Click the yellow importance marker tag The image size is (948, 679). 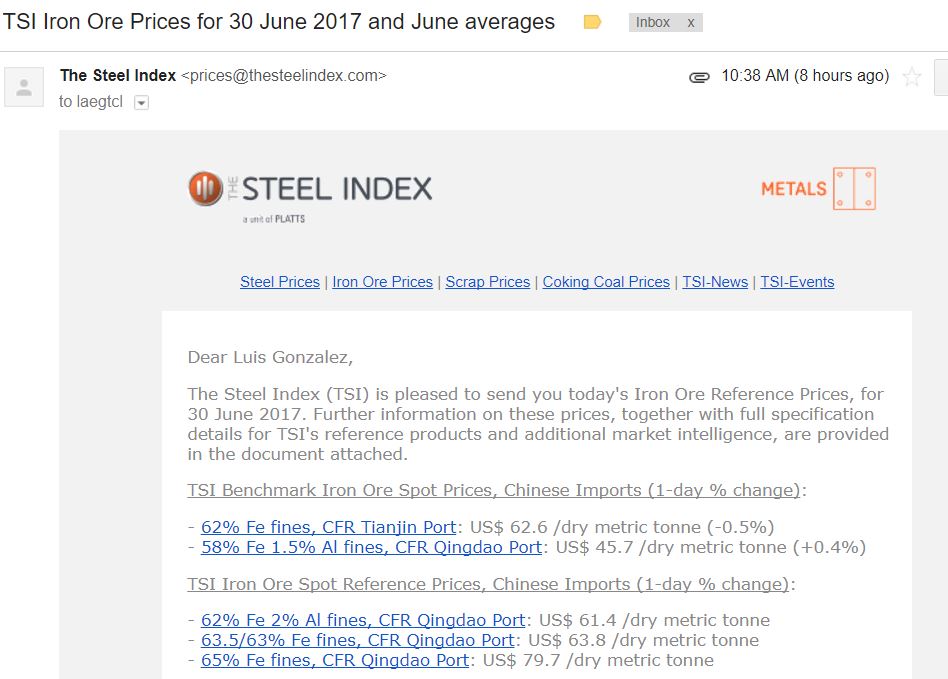pos(592,22)
